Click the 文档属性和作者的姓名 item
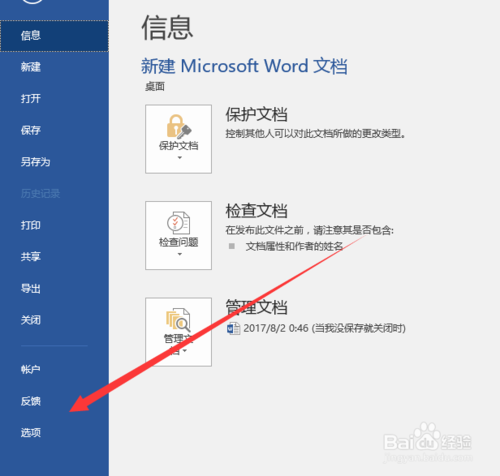 click(294, 246)
